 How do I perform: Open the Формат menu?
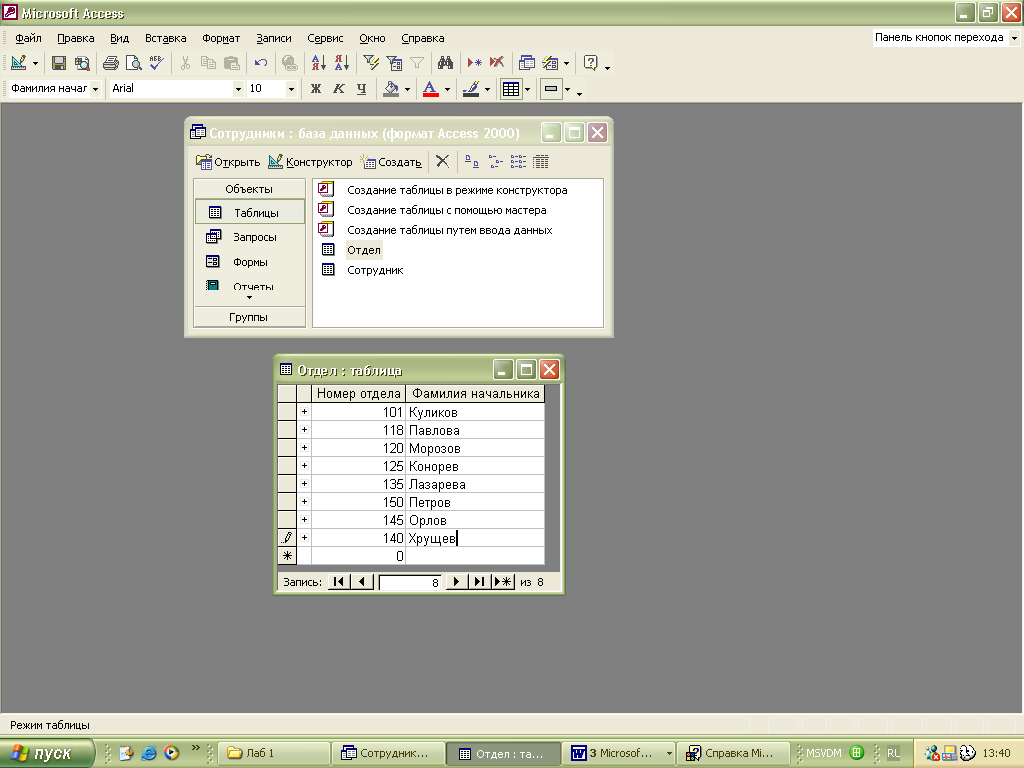pyautogui.click(x=221, y=39)
